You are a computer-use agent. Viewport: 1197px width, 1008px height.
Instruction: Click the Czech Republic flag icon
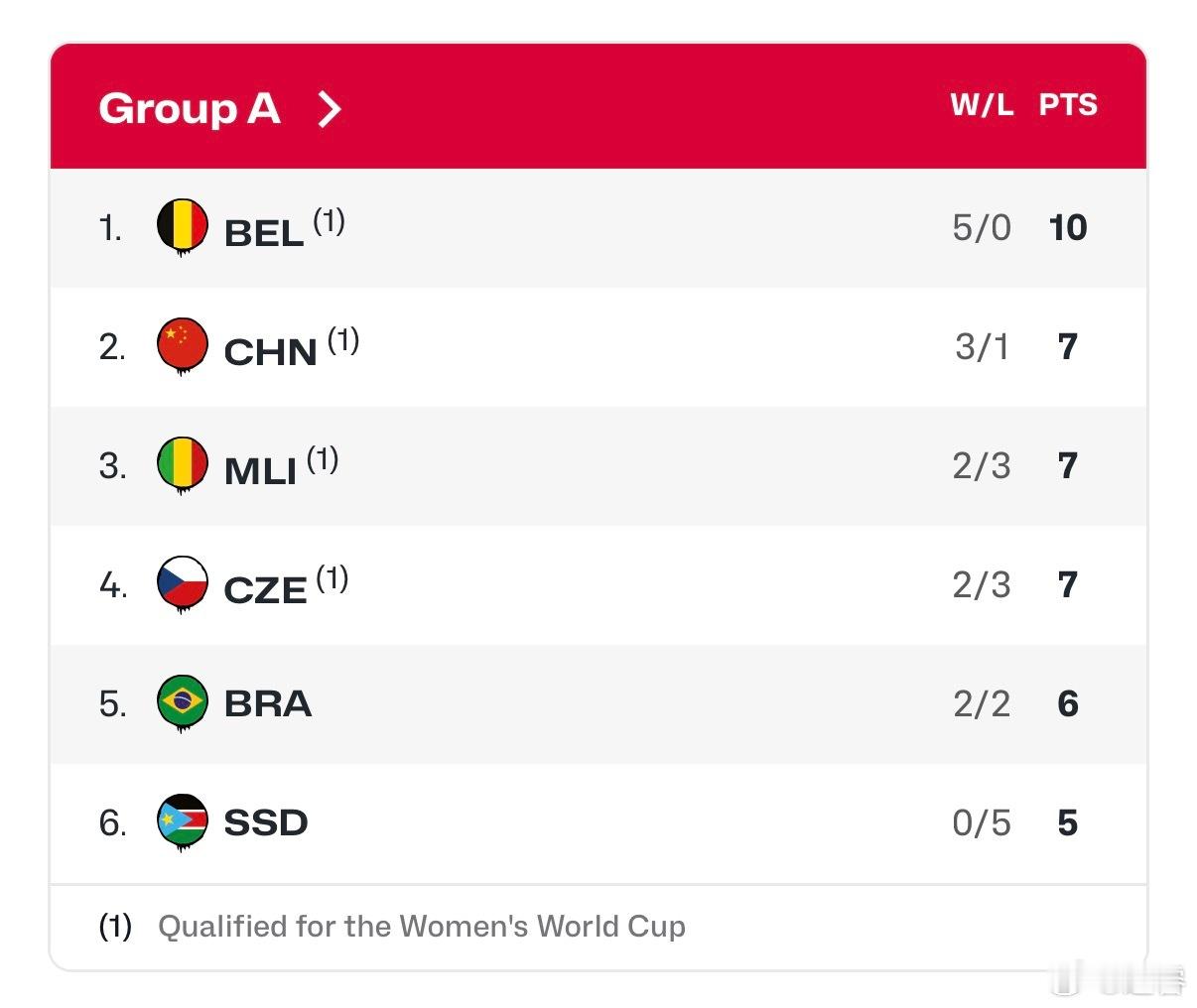183,583
